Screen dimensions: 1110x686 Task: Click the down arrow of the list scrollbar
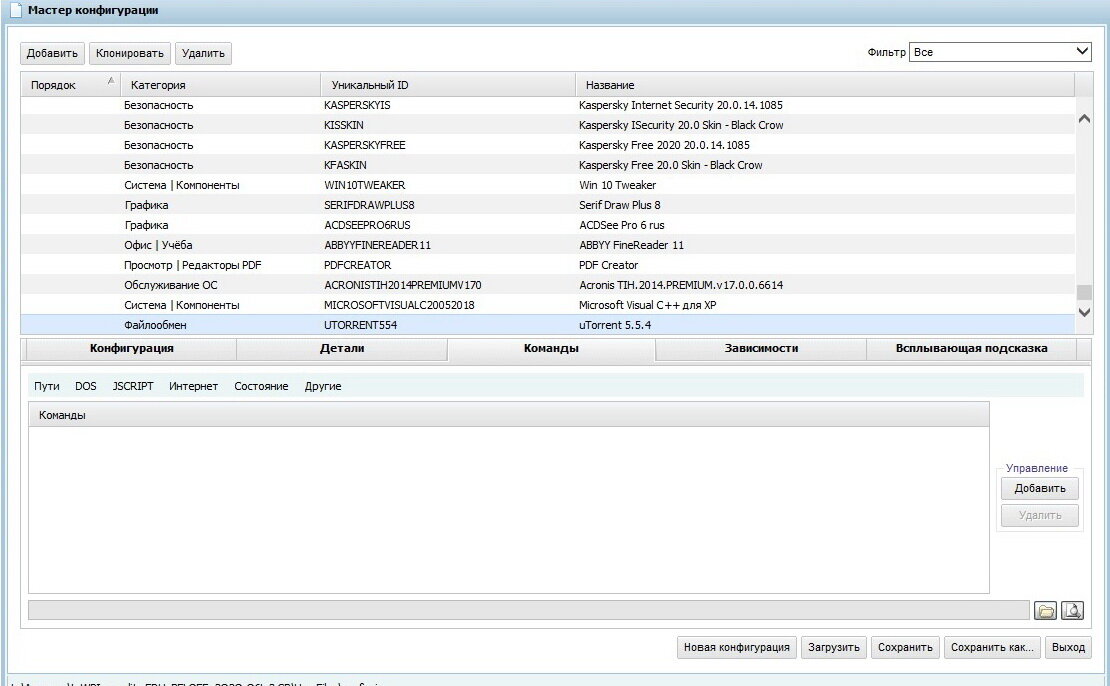[1084, 311]
